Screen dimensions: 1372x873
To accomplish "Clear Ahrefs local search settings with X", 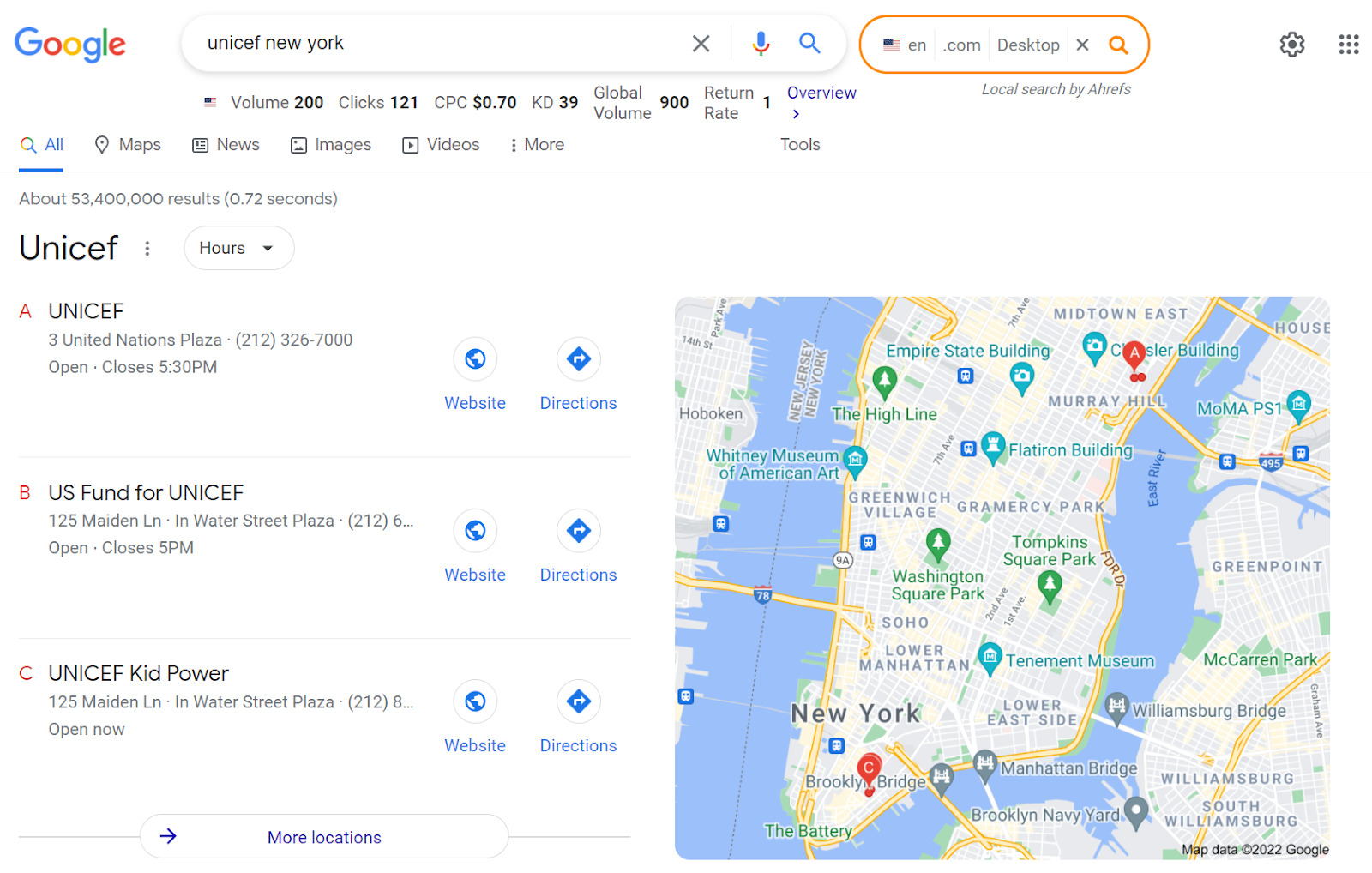I will [1082, 45].
